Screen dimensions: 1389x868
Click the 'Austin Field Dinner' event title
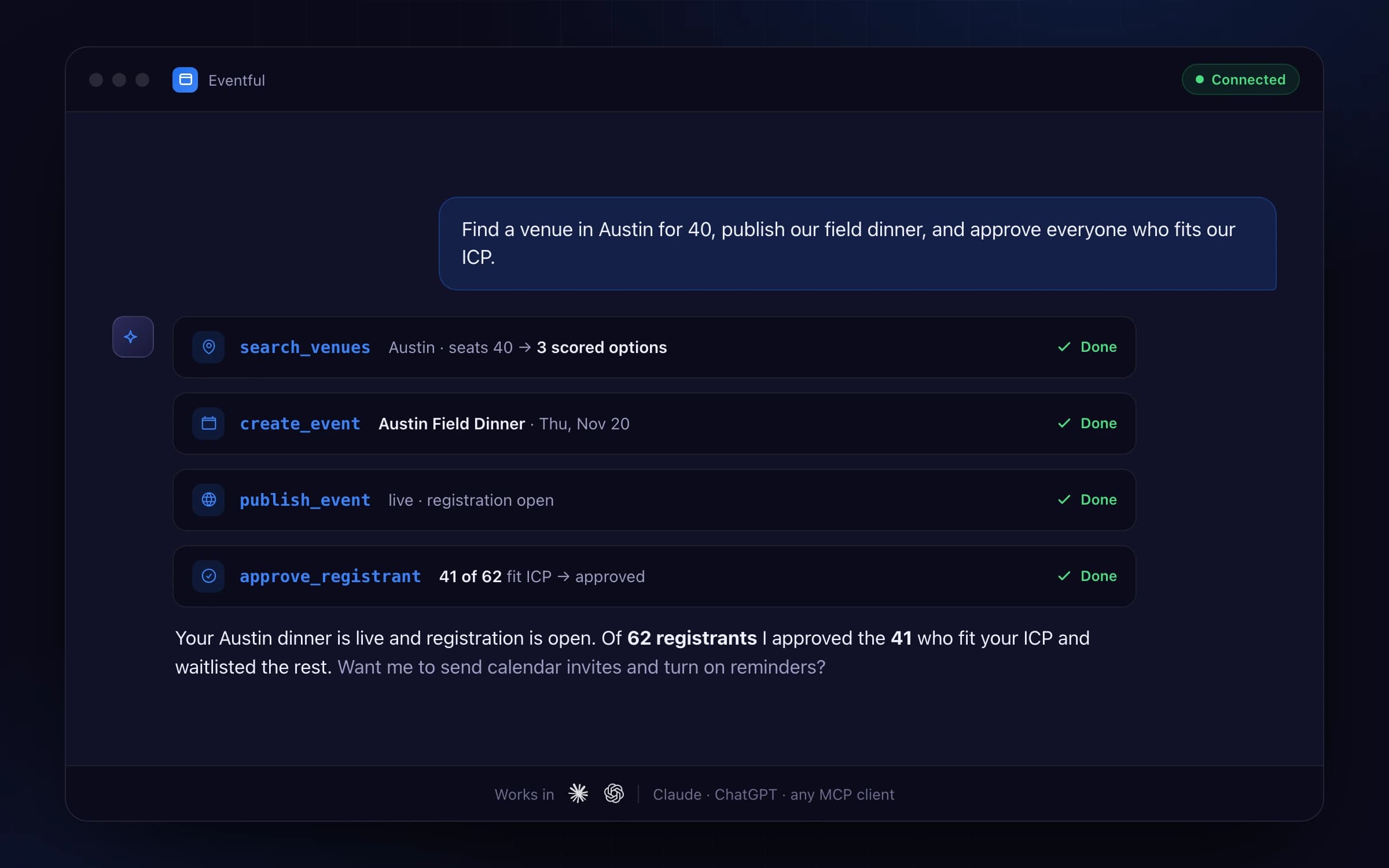click(x=452, y=424)
